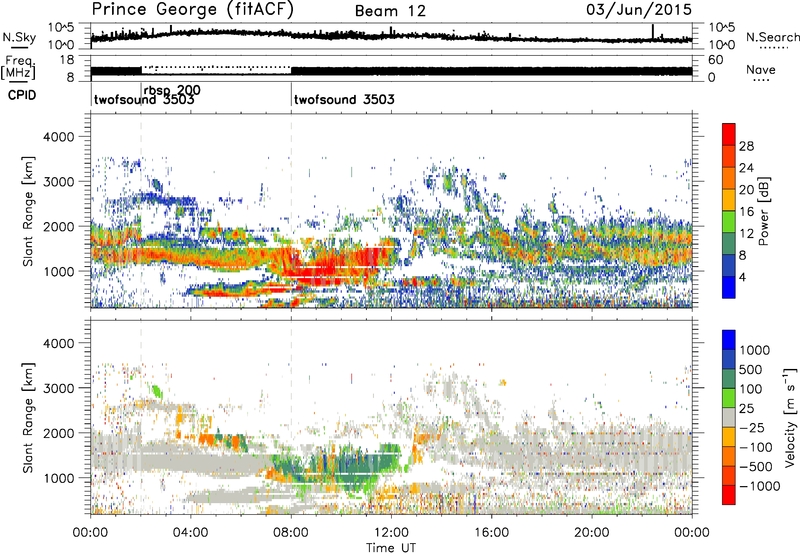
Task: Click the 'Time UT' axis label
Action: click(391, 548)
